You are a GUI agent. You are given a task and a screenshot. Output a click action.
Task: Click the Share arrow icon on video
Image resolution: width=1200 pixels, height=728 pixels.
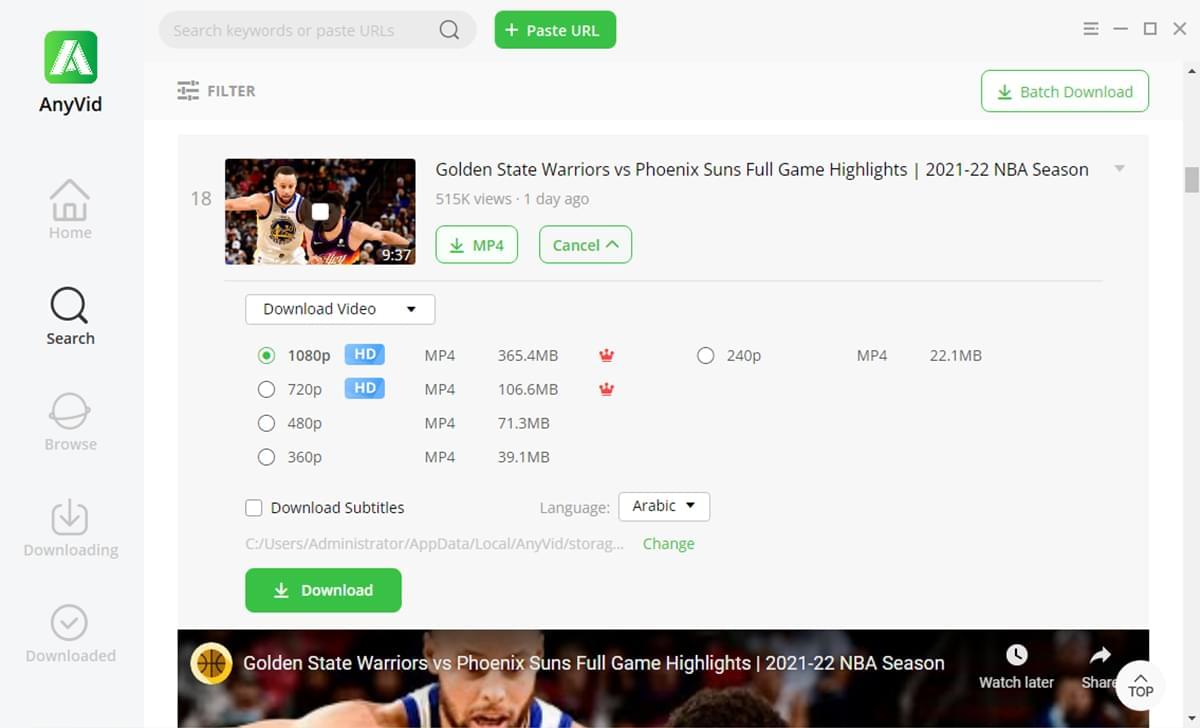click(1100, 655)
